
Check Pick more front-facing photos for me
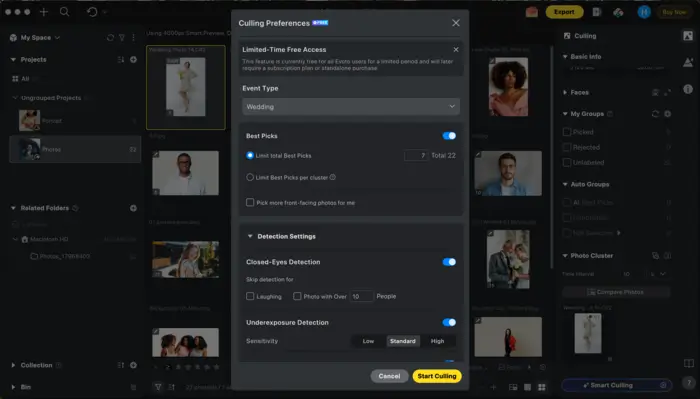tap(250, 203)
